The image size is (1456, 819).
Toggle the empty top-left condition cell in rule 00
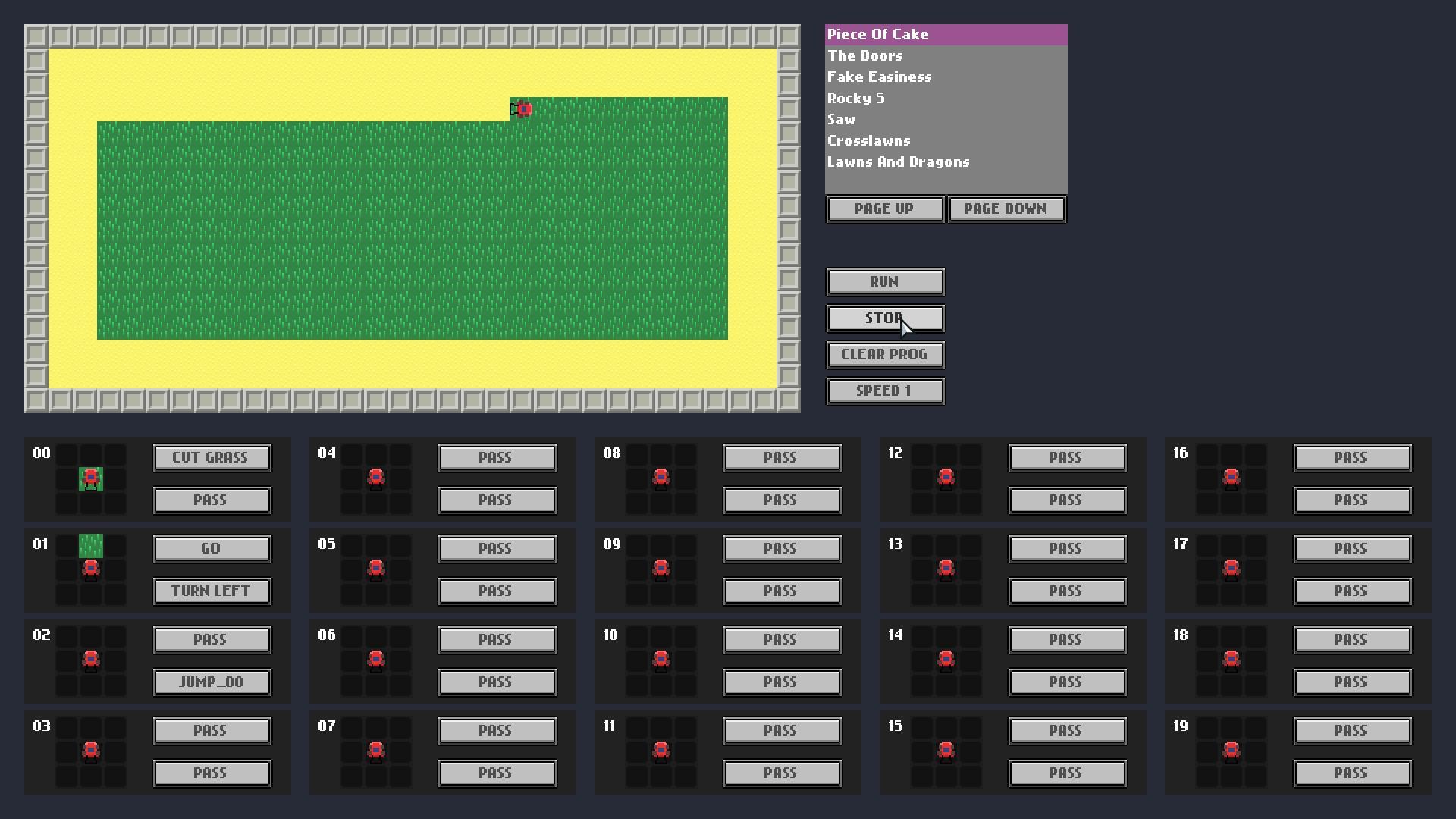pos(67,455)
